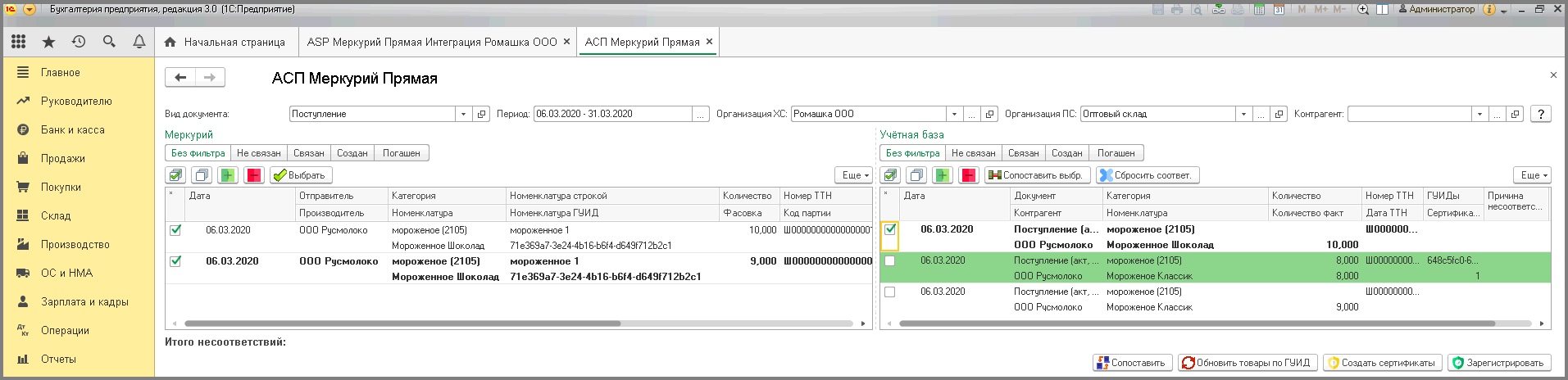Select the Связан filter in Меркурий panel
1568x380 pixels.
[309, 153]
